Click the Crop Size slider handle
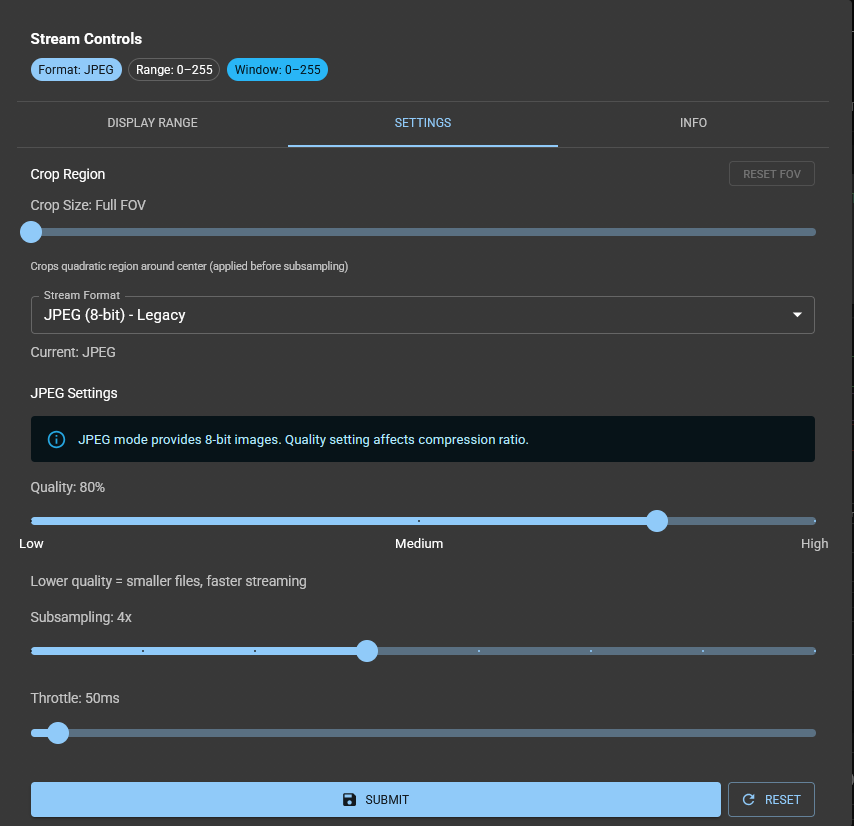The image size is (854, 826). tap(31, 232)
